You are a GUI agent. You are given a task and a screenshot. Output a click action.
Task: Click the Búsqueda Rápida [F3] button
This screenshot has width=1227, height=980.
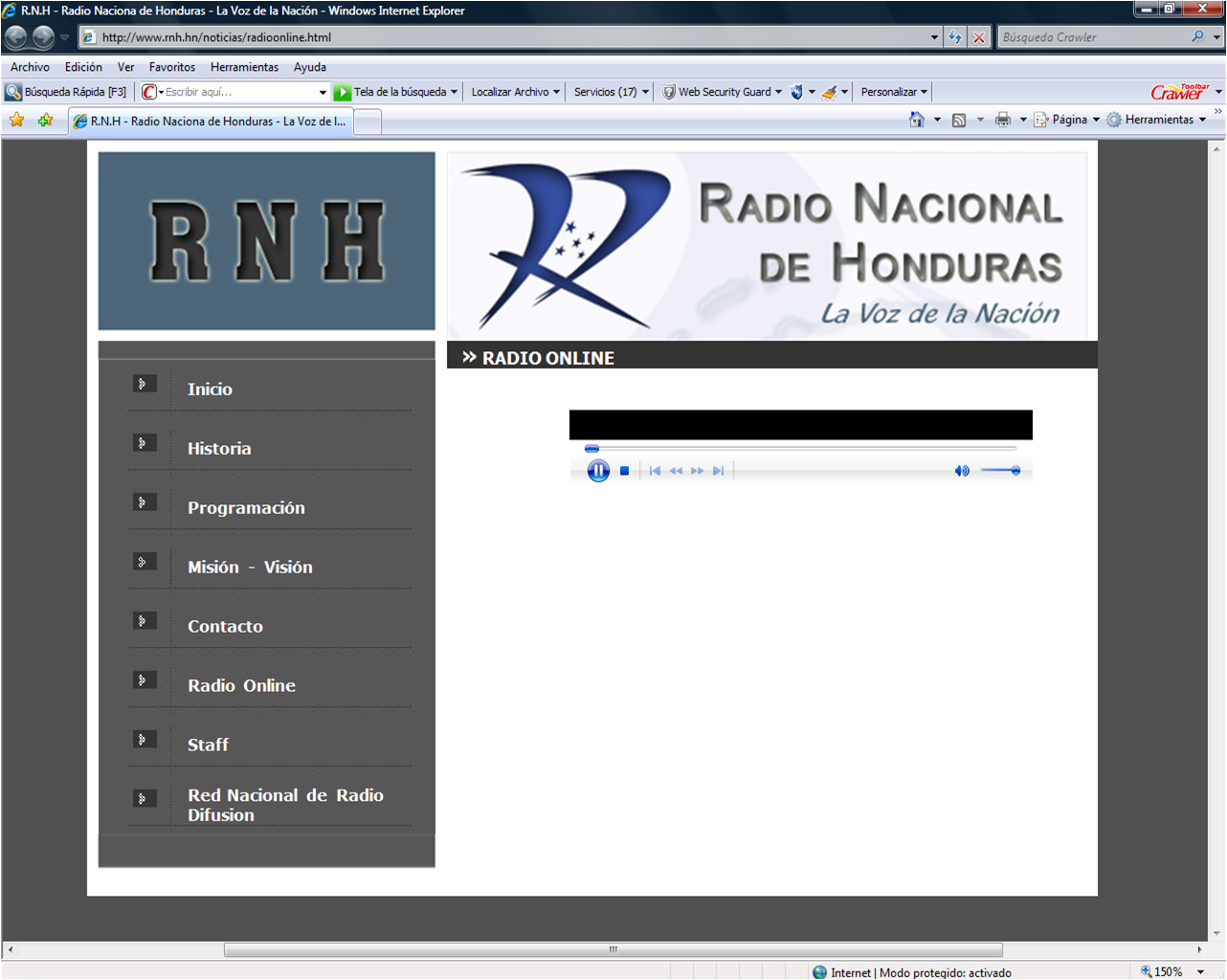67,92
